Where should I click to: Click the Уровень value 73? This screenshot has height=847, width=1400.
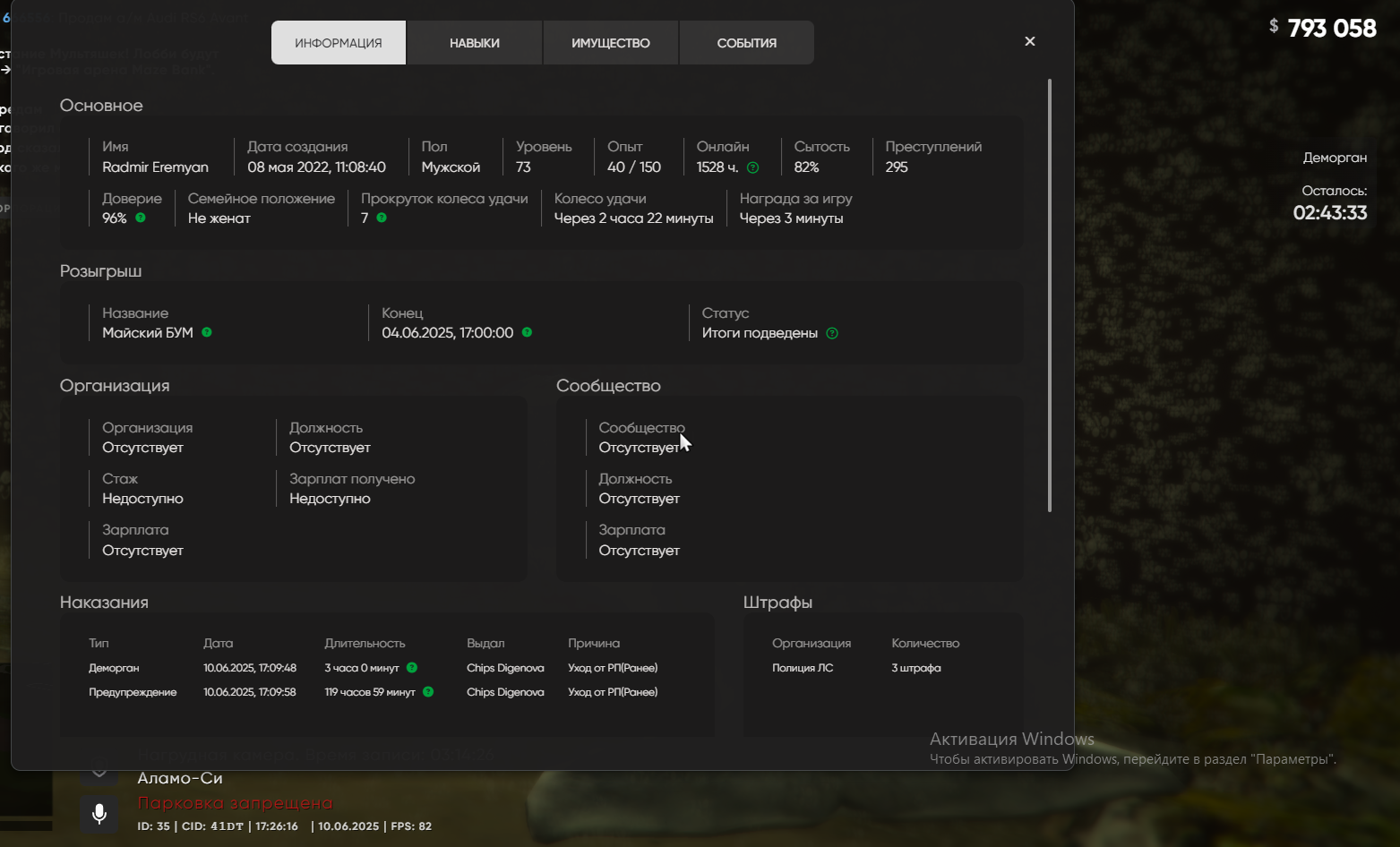(x=523, y=167)
